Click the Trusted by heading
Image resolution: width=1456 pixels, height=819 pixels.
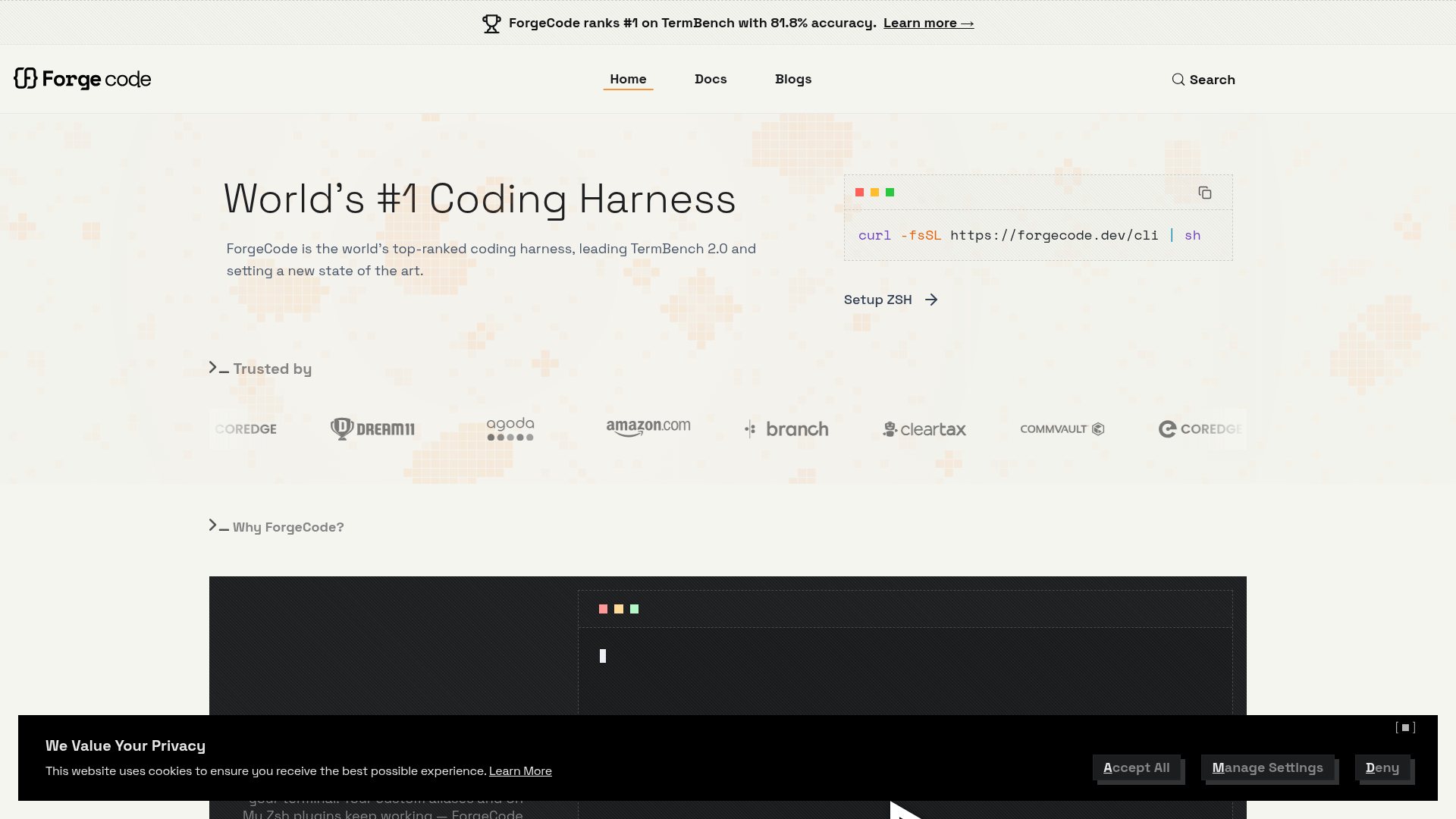[272, 369]
